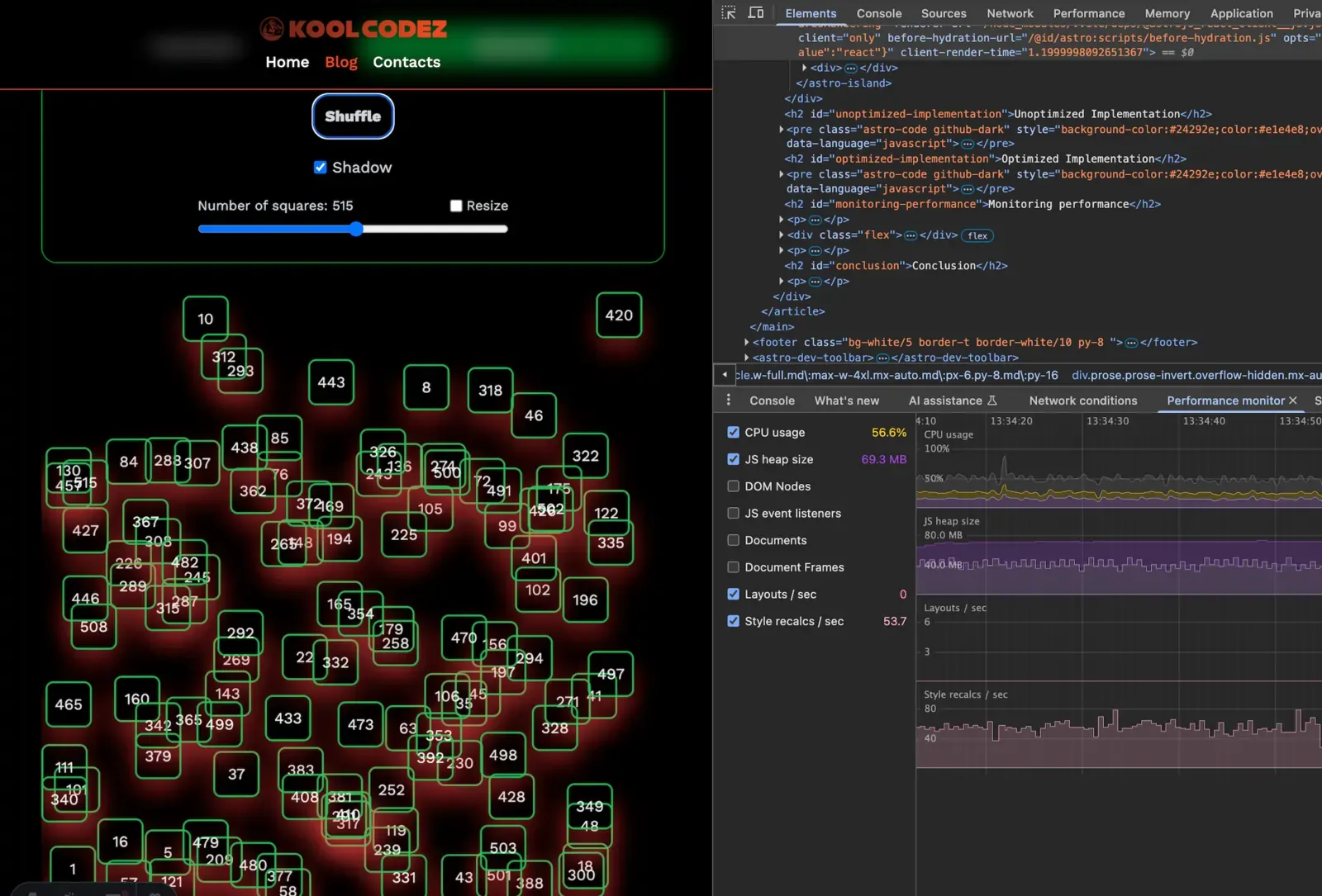Select the inspect element picker icon

(x=728, y=12)
